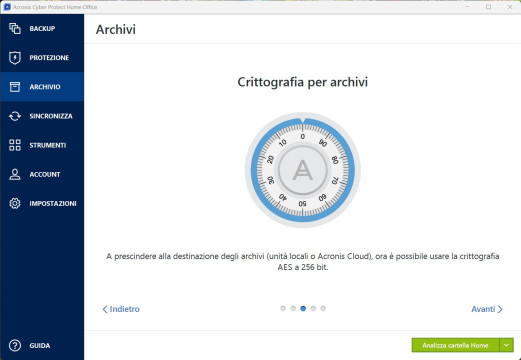Advance with Avanti link
521x360 pixels.
pyautogui.click(x=487, y=309)
